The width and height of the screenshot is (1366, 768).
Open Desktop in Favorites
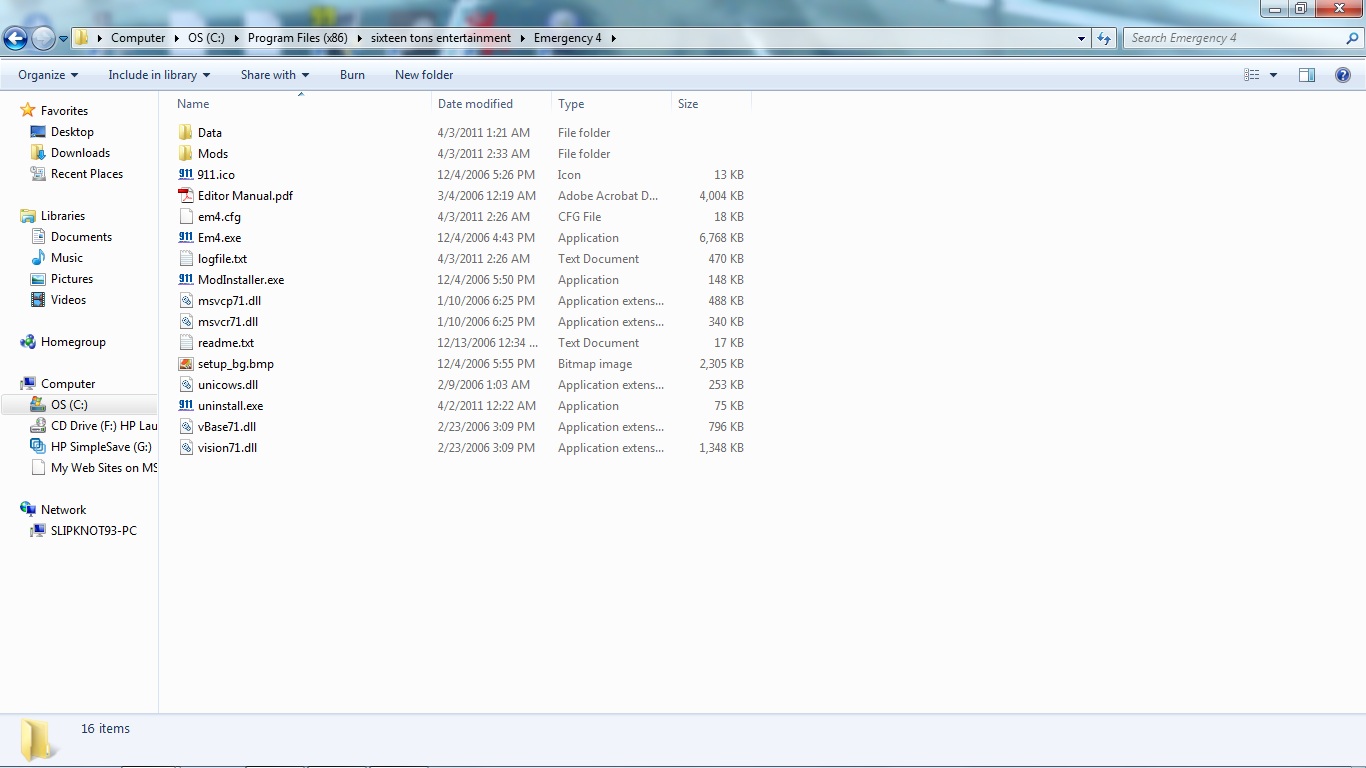click(72, 132)
